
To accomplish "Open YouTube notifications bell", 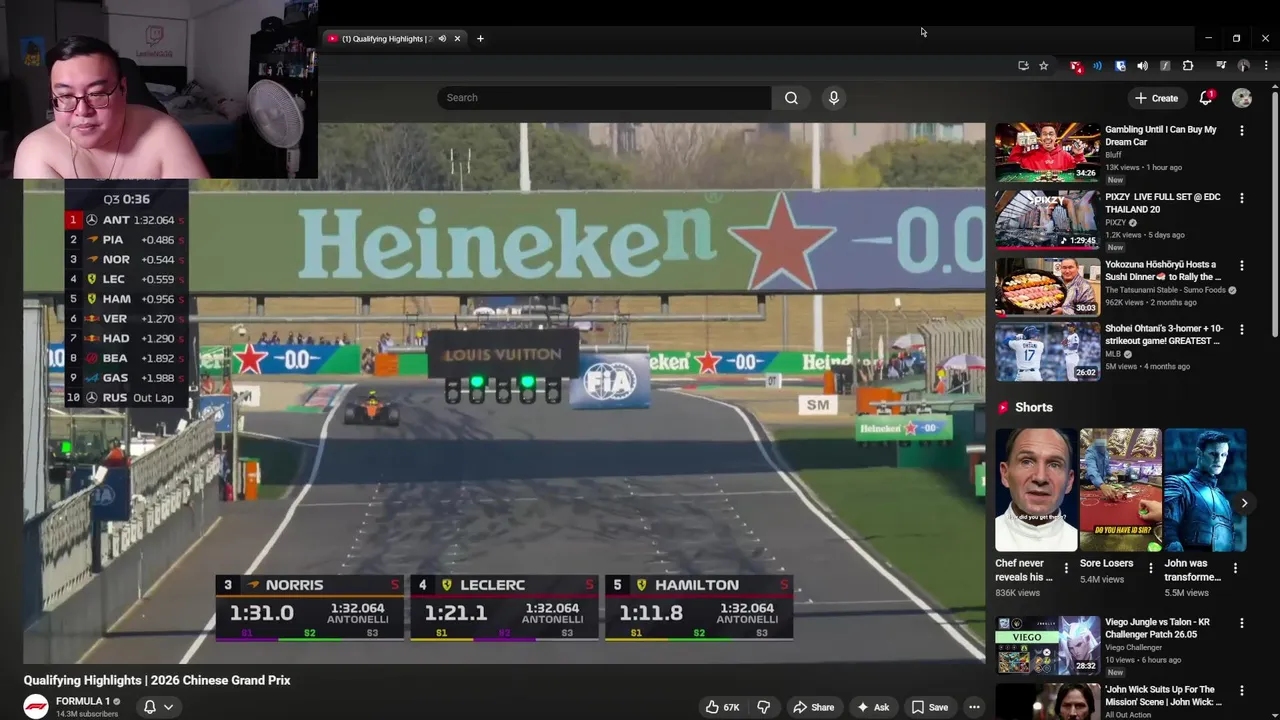I will tap(1206, 98).
